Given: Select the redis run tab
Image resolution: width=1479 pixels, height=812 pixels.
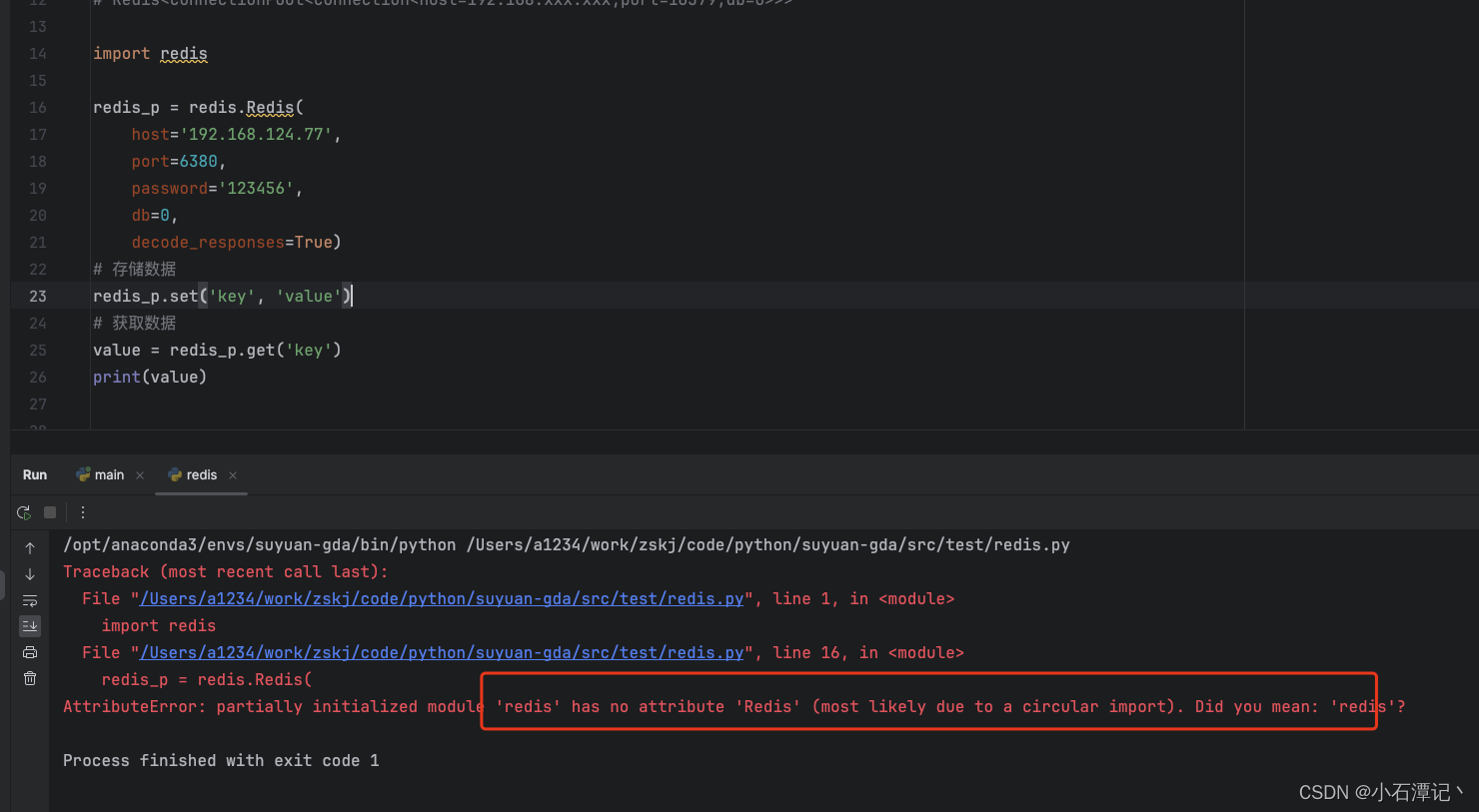Looking at the screenshot, I should click(x=193, y=475).
